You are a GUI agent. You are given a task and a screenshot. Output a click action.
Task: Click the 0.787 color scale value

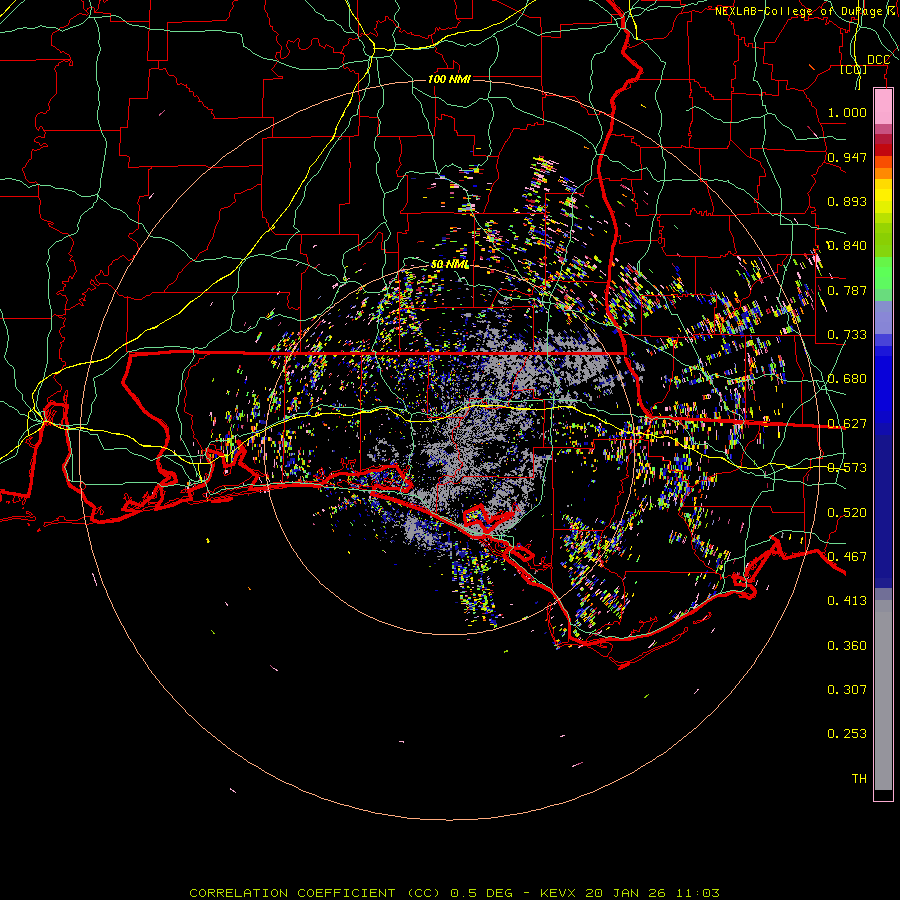847,290
